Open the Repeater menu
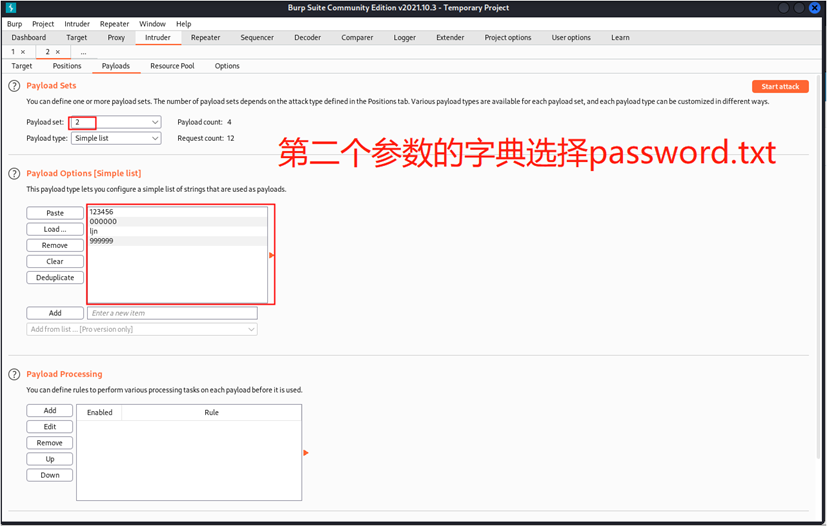 [114, 24]
